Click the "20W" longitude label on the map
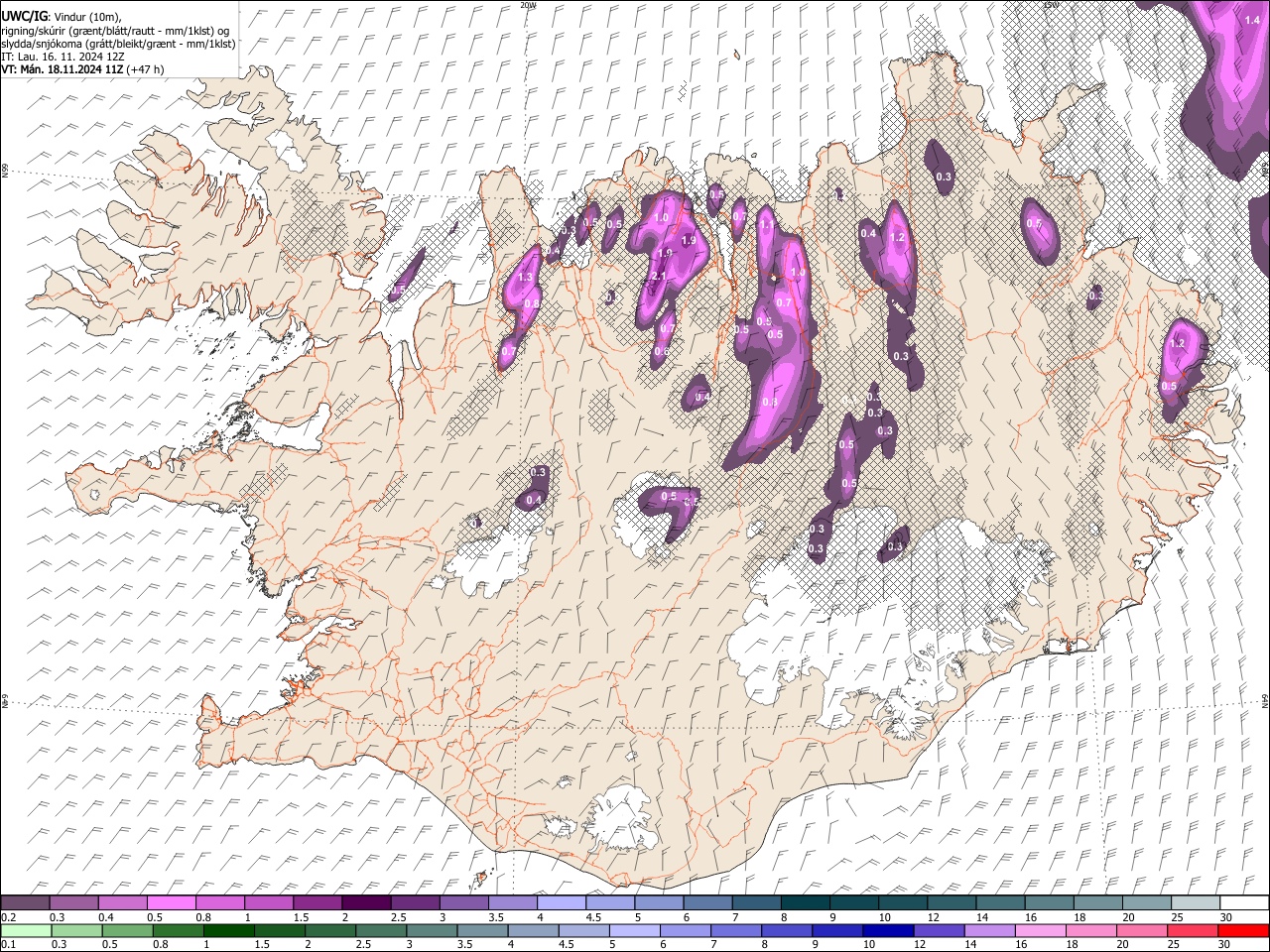This screenshot has height=952, width=1270. coord(528,5)
